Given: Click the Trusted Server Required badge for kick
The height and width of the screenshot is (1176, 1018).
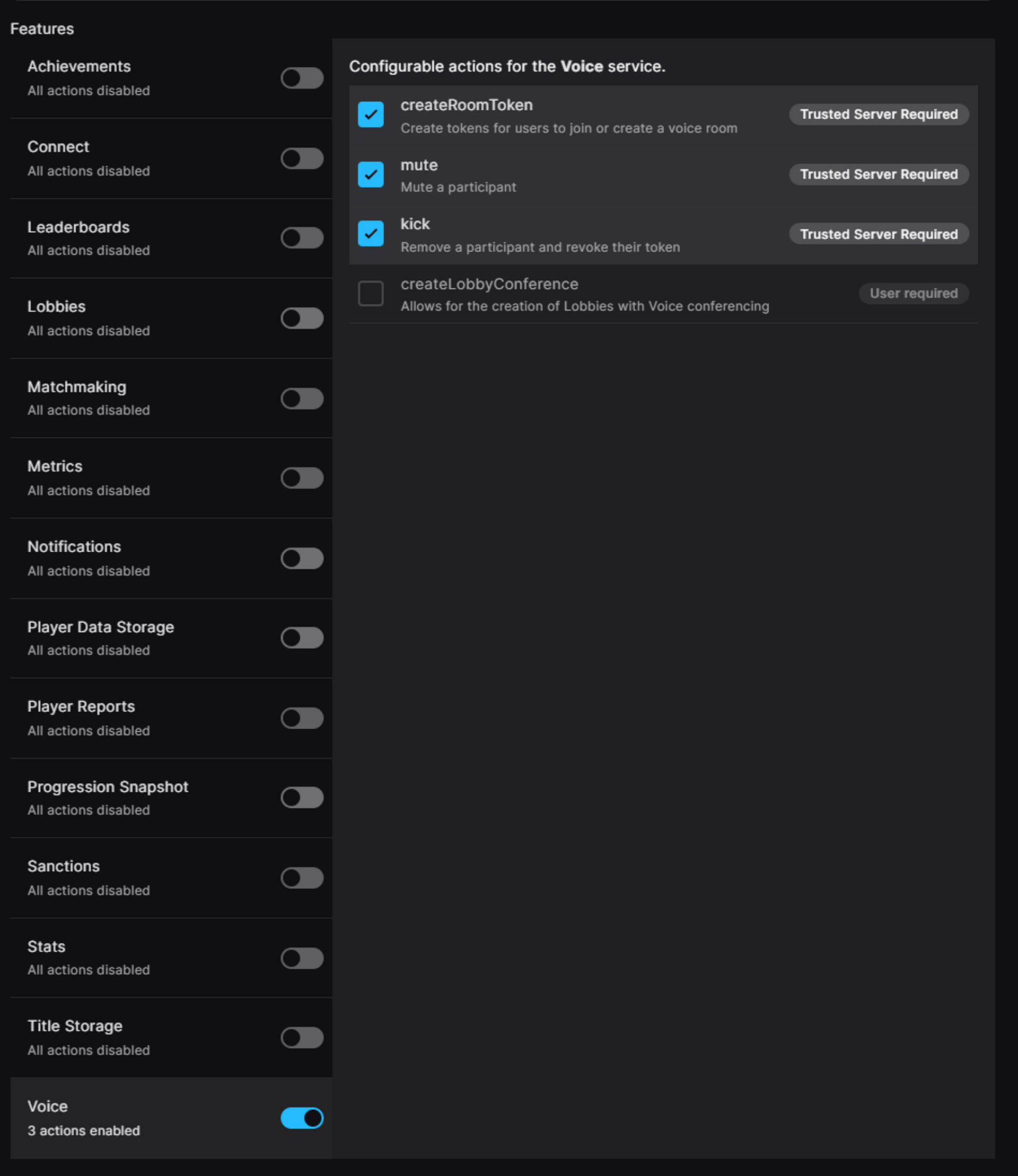Looking at the screenshot, I should point(877,233).
